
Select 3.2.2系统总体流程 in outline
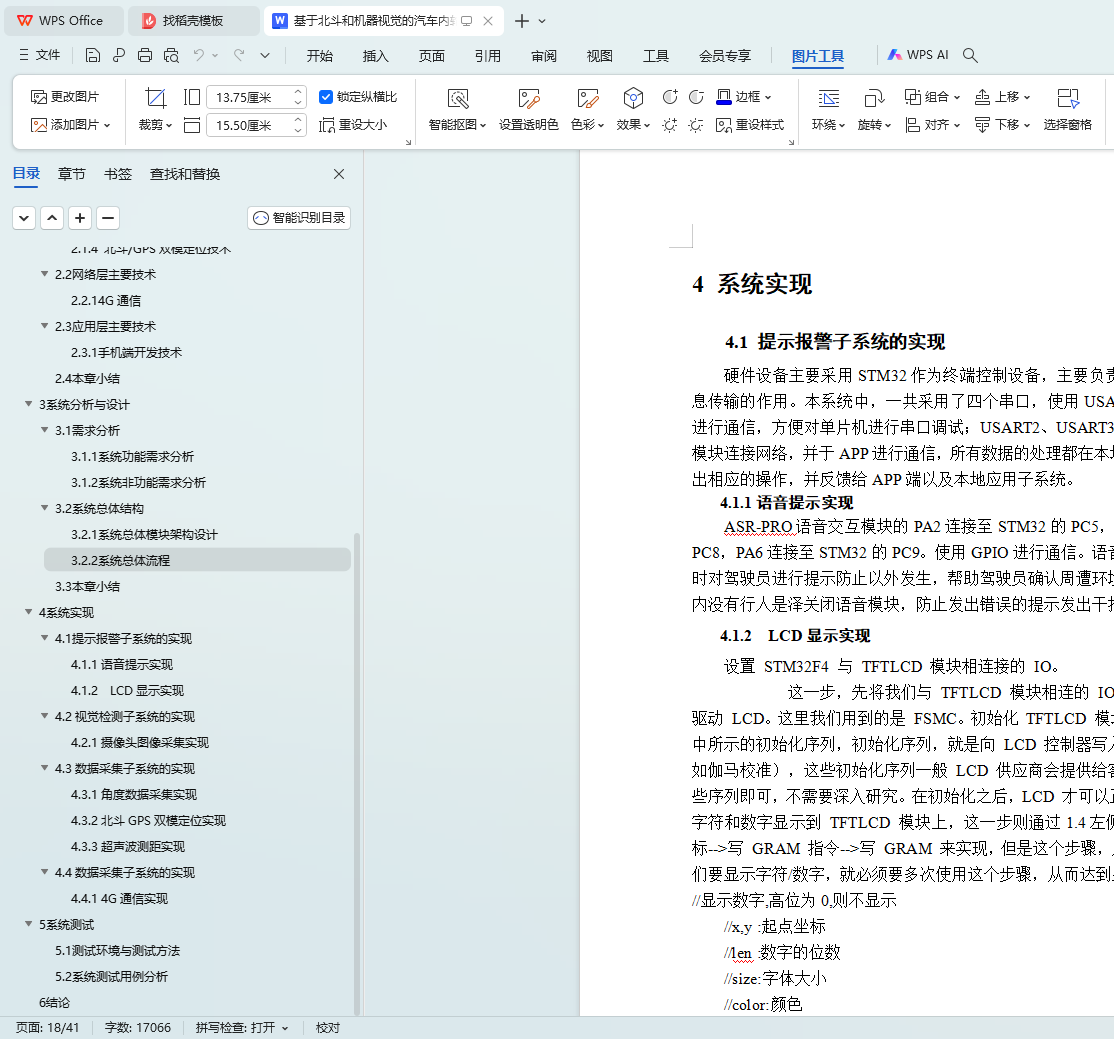click(x=197, y=560)
